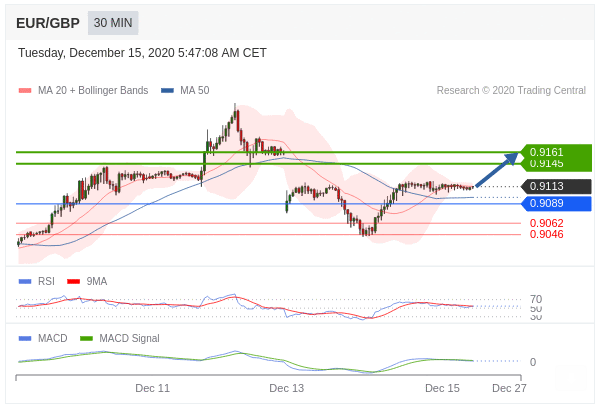Click the 9MA legend label
The width and height of the screenshot is (600, 408).
click(x=97, y=281)
